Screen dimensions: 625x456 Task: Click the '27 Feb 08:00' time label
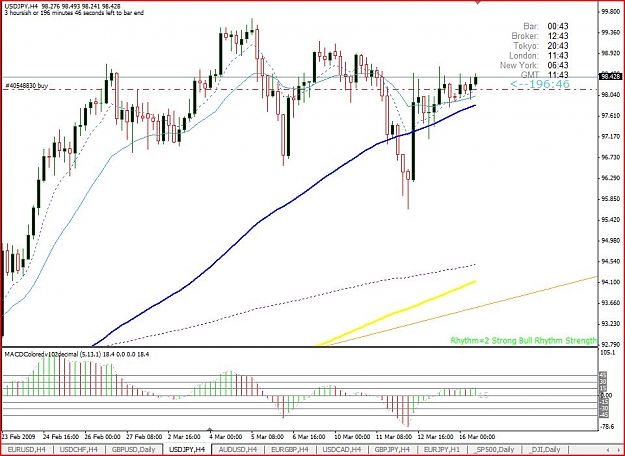tap(144, 436)
